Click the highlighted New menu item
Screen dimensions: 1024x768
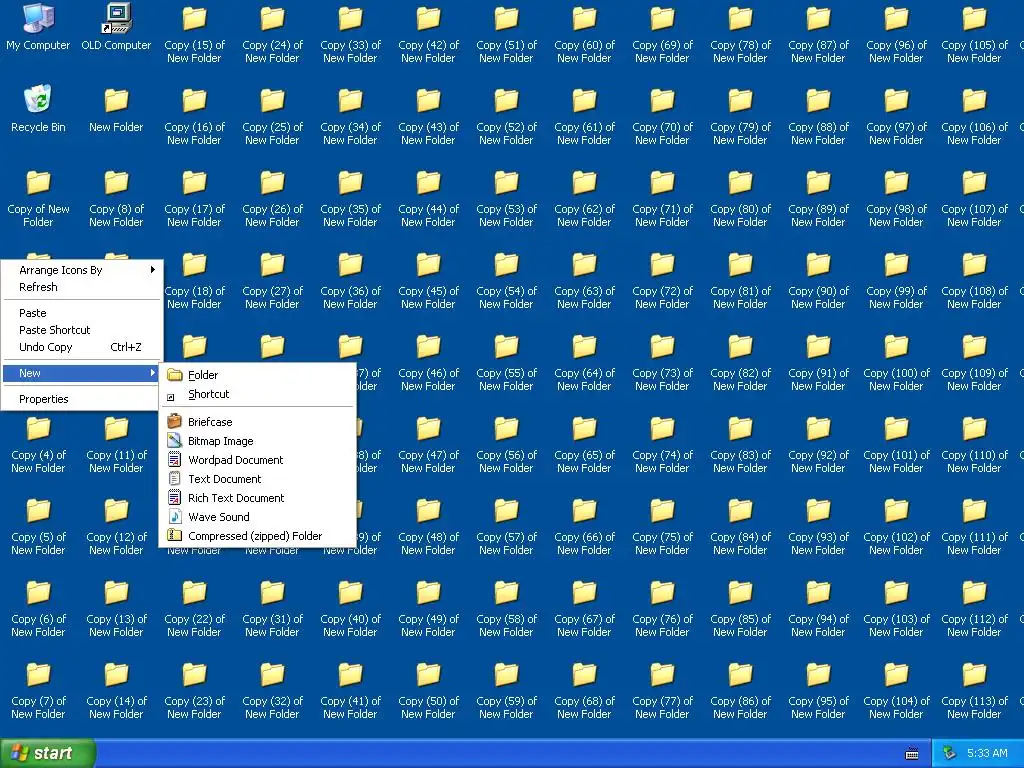[82, 373]
